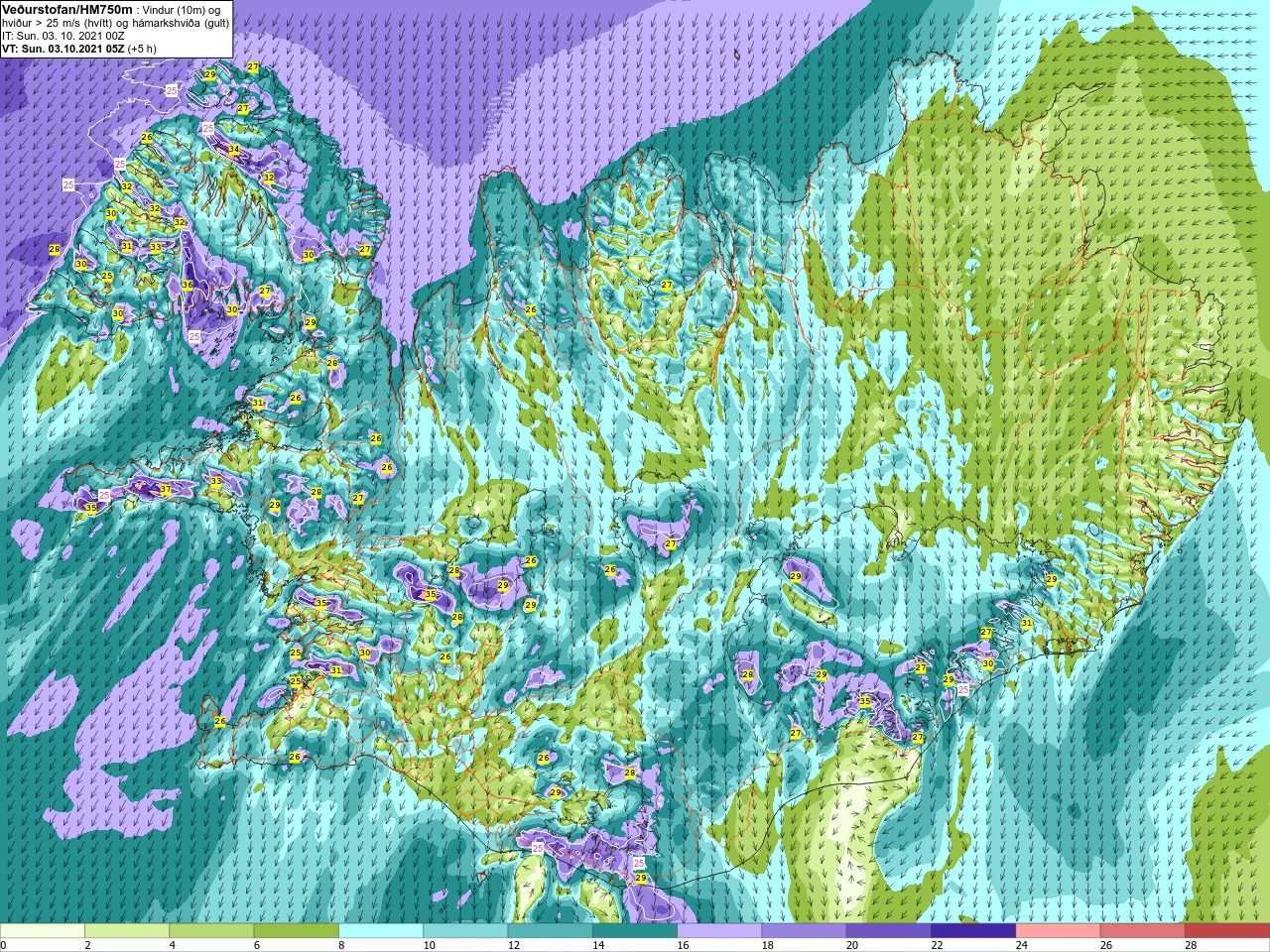
Task: Select the 12–14 m/s teal legend swatch
Action: point(551,931)
